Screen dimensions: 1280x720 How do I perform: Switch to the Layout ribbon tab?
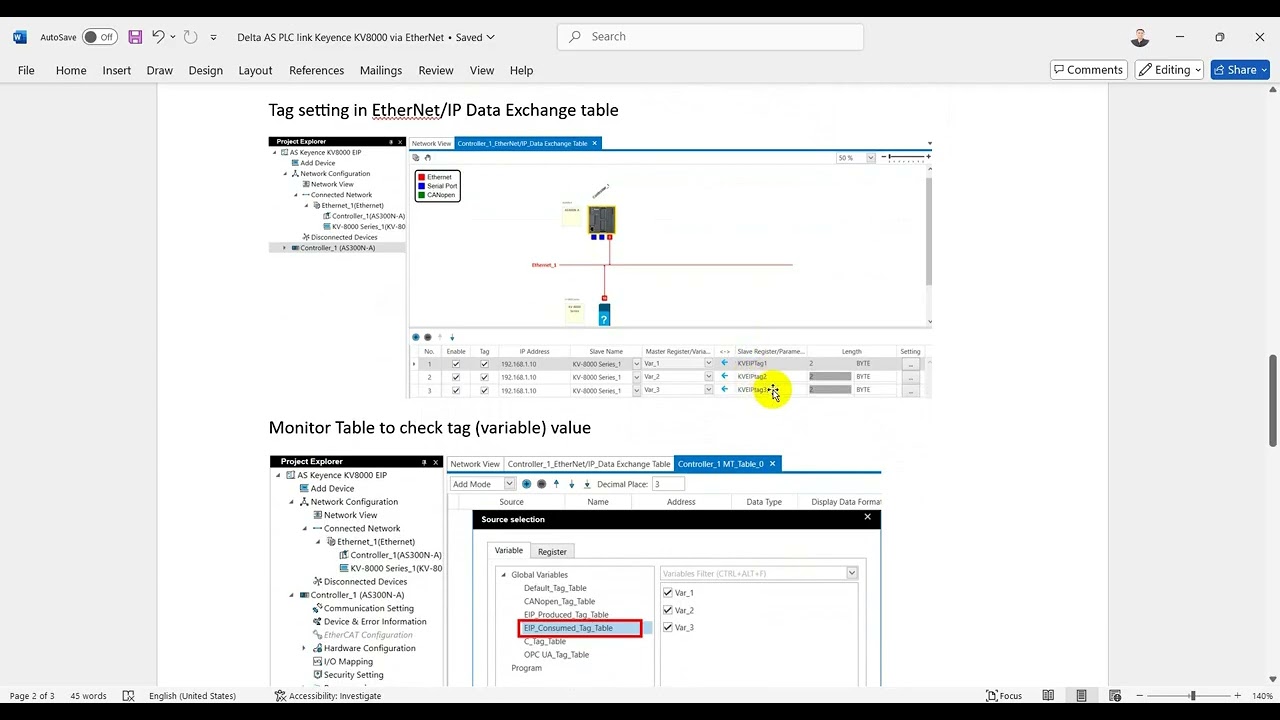[255, 70]
